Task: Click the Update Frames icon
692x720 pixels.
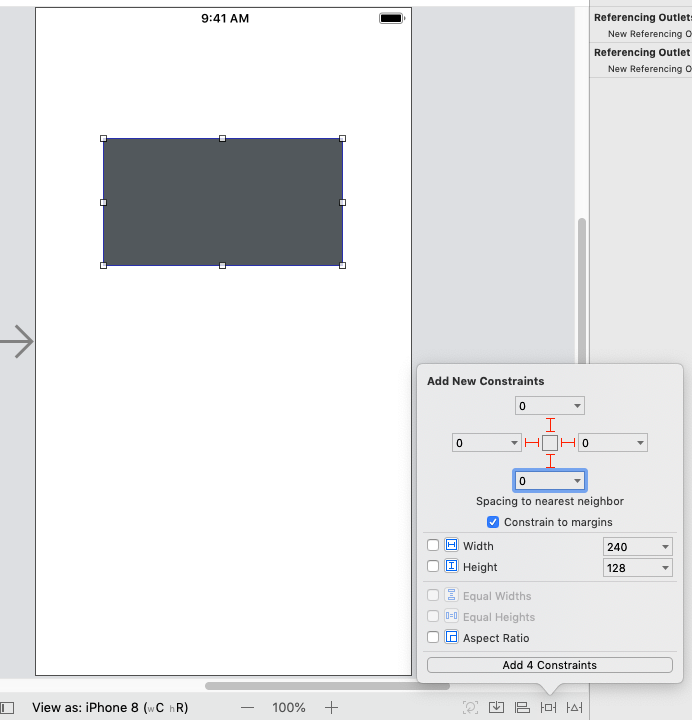Action: (470, 707)
